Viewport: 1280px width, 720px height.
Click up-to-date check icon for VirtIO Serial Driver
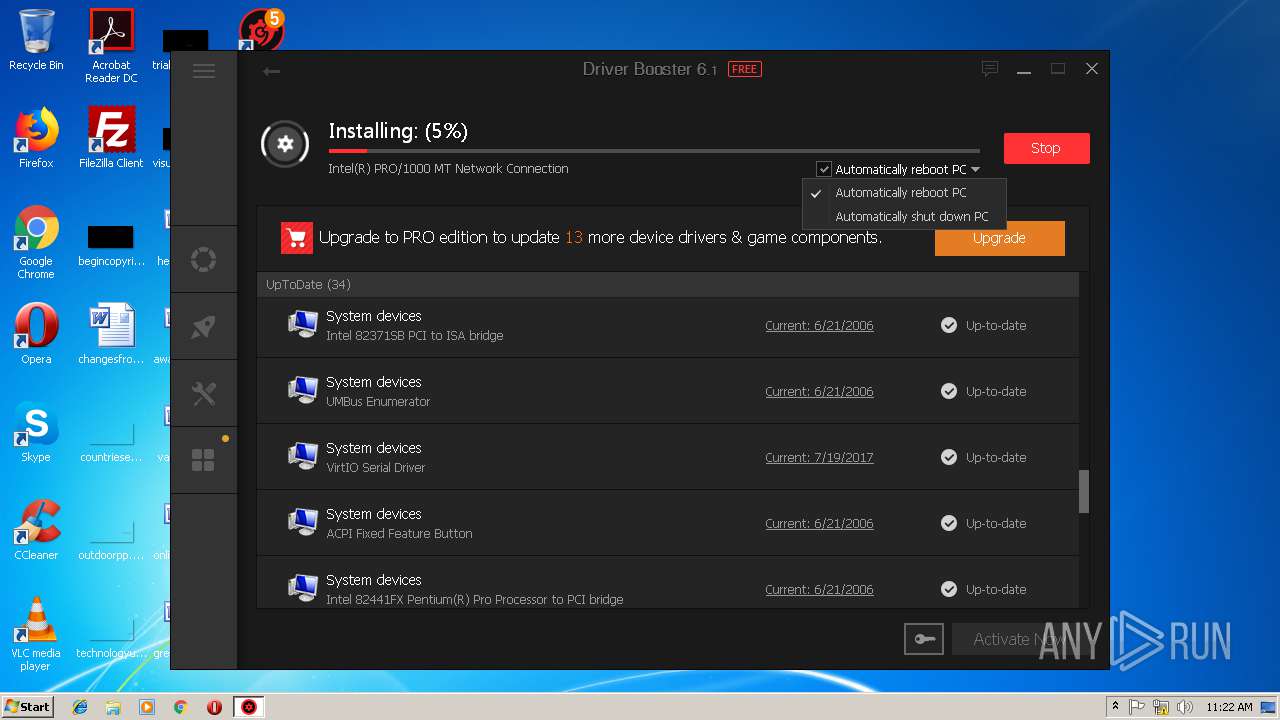tap(949, 457)
